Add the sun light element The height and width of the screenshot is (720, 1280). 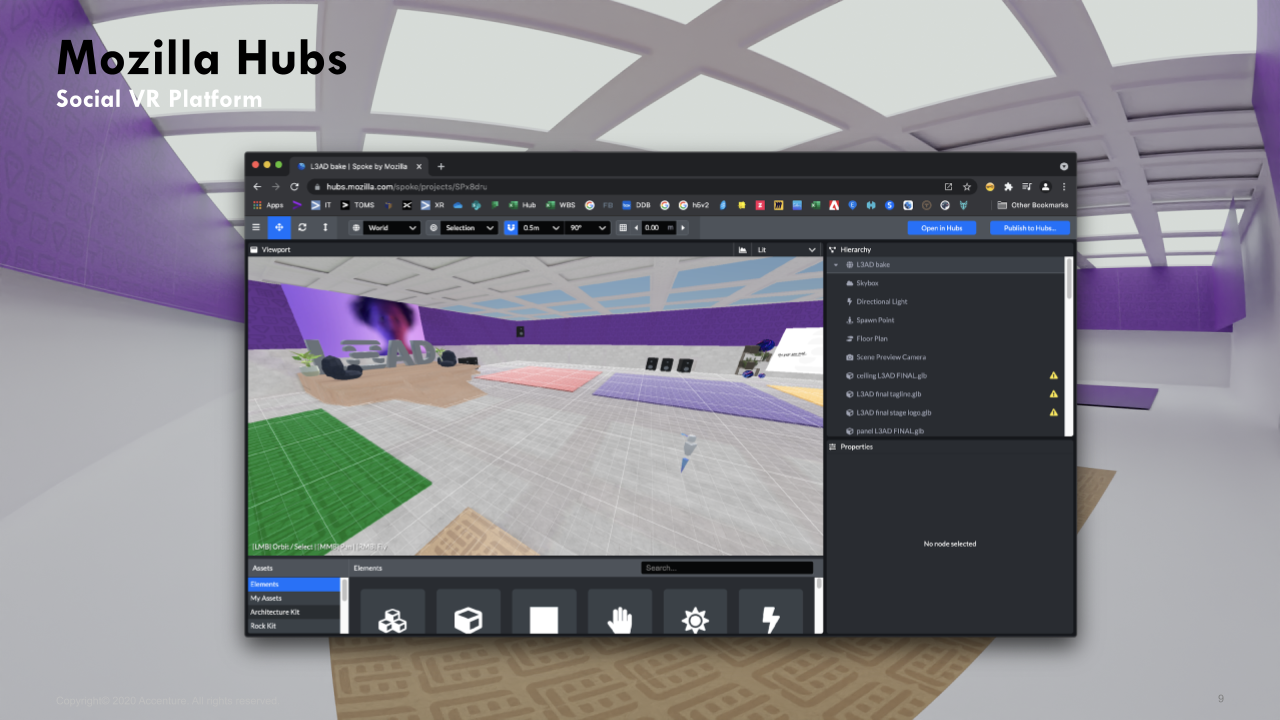coord(695,612)
